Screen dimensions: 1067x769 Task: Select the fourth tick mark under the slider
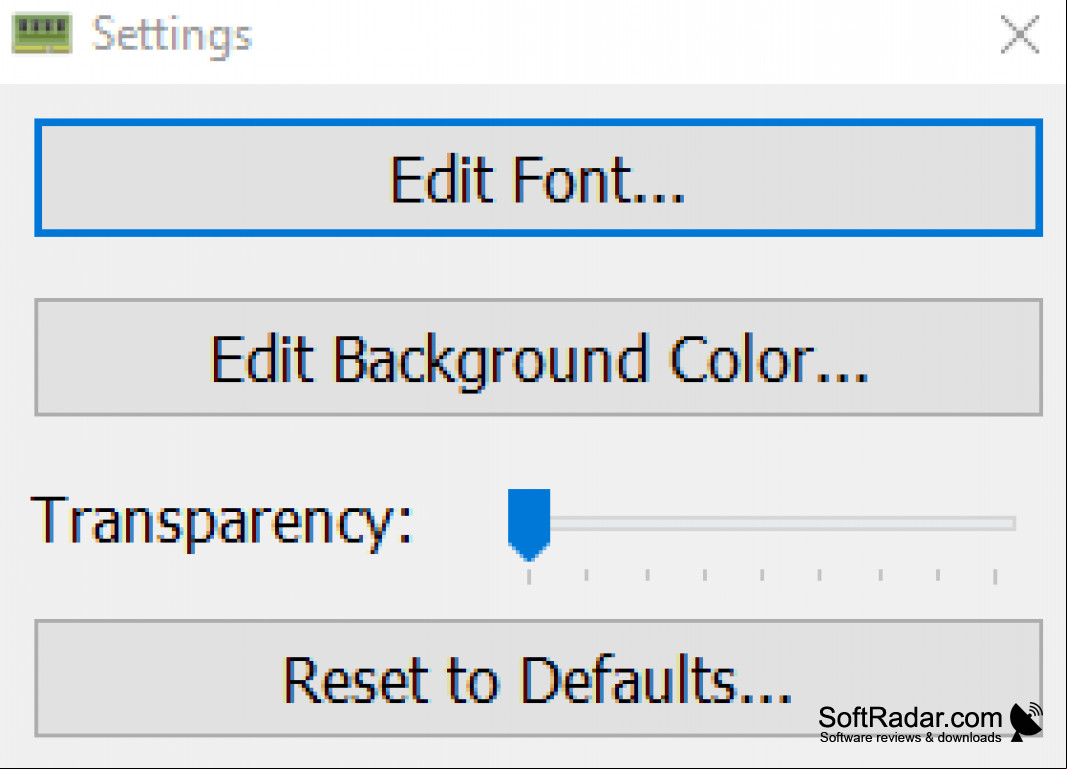click(705, 575)
